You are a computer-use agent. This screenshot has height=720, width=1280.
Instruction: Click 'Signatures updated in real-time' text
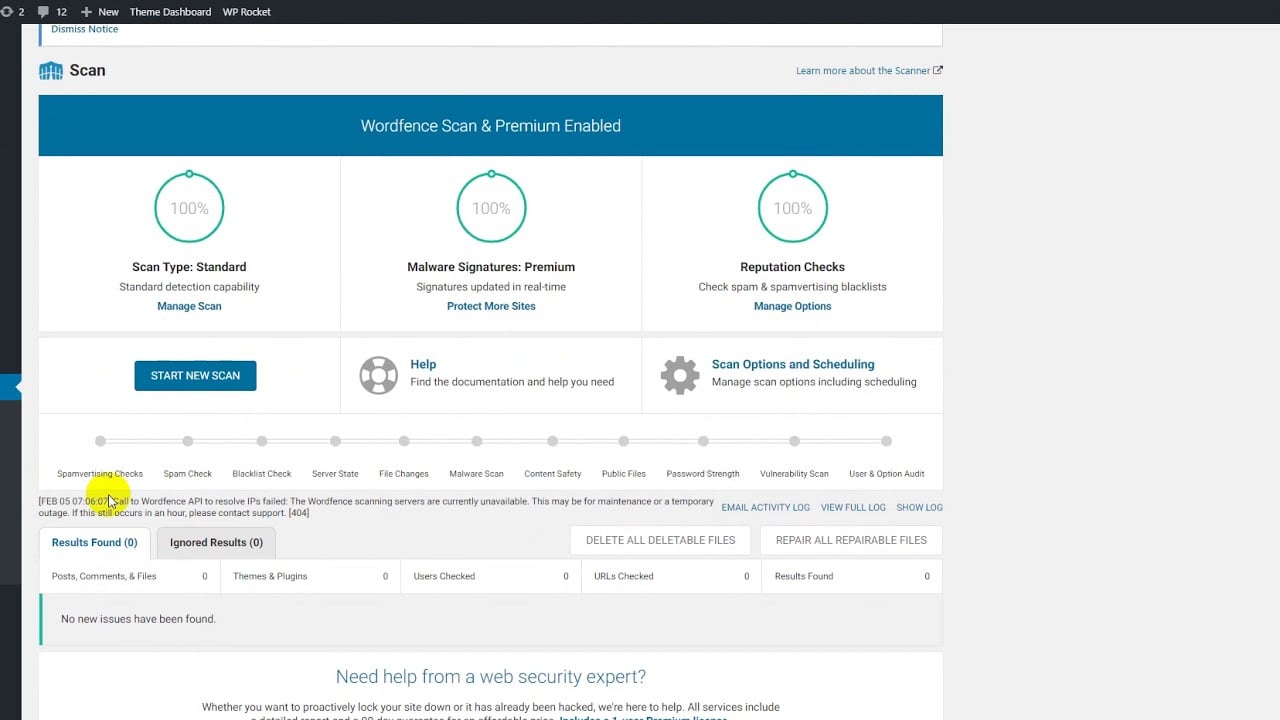491,287
